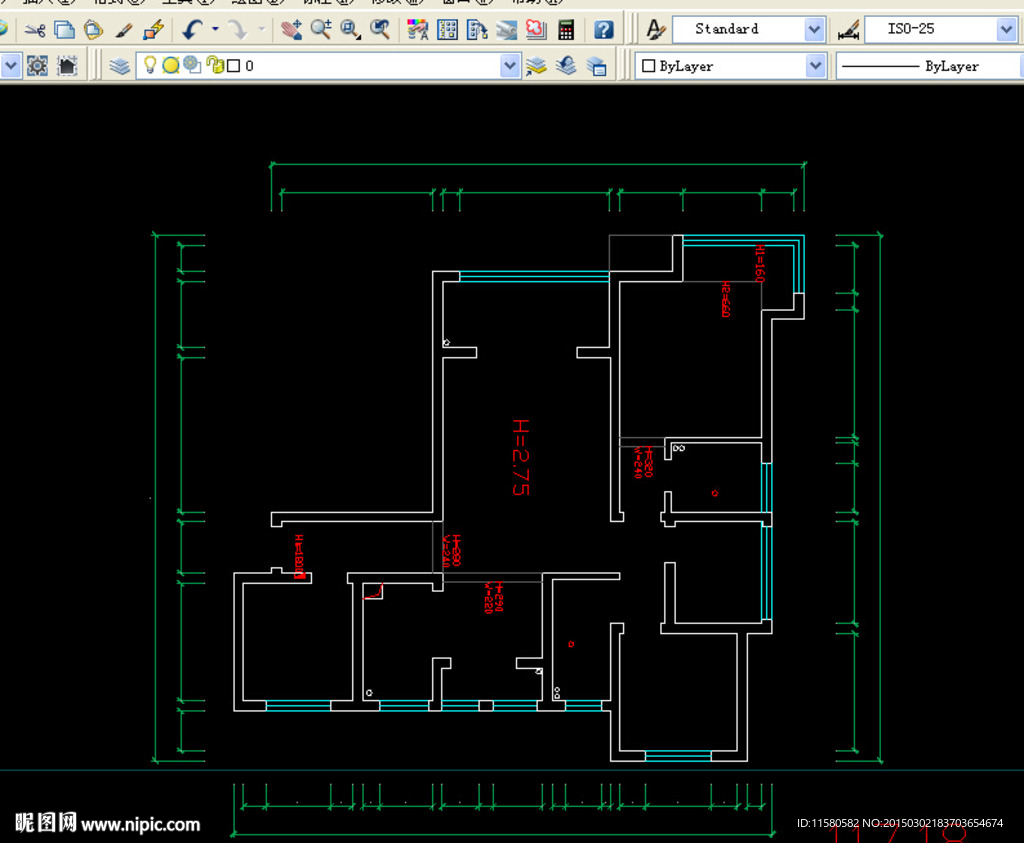The image size is (1024, 843).
Task: Click the Cut scissors icon
Action: tap(34, 30)
